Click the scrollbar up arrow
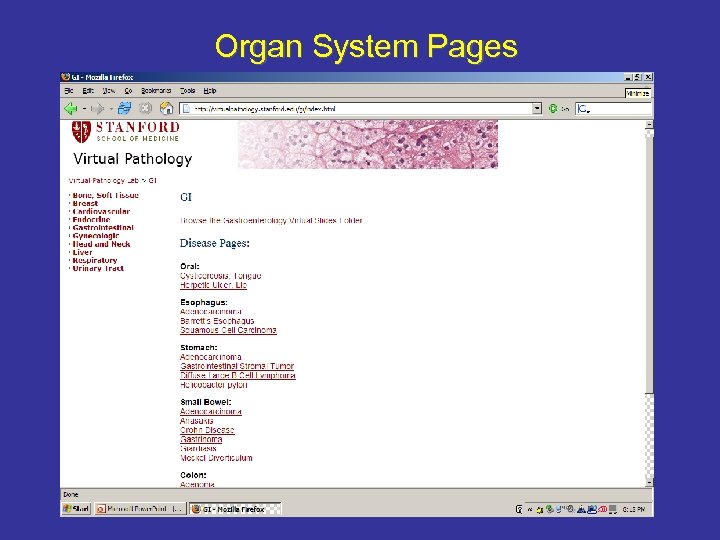The image size is (720, 540). (649, 125)
